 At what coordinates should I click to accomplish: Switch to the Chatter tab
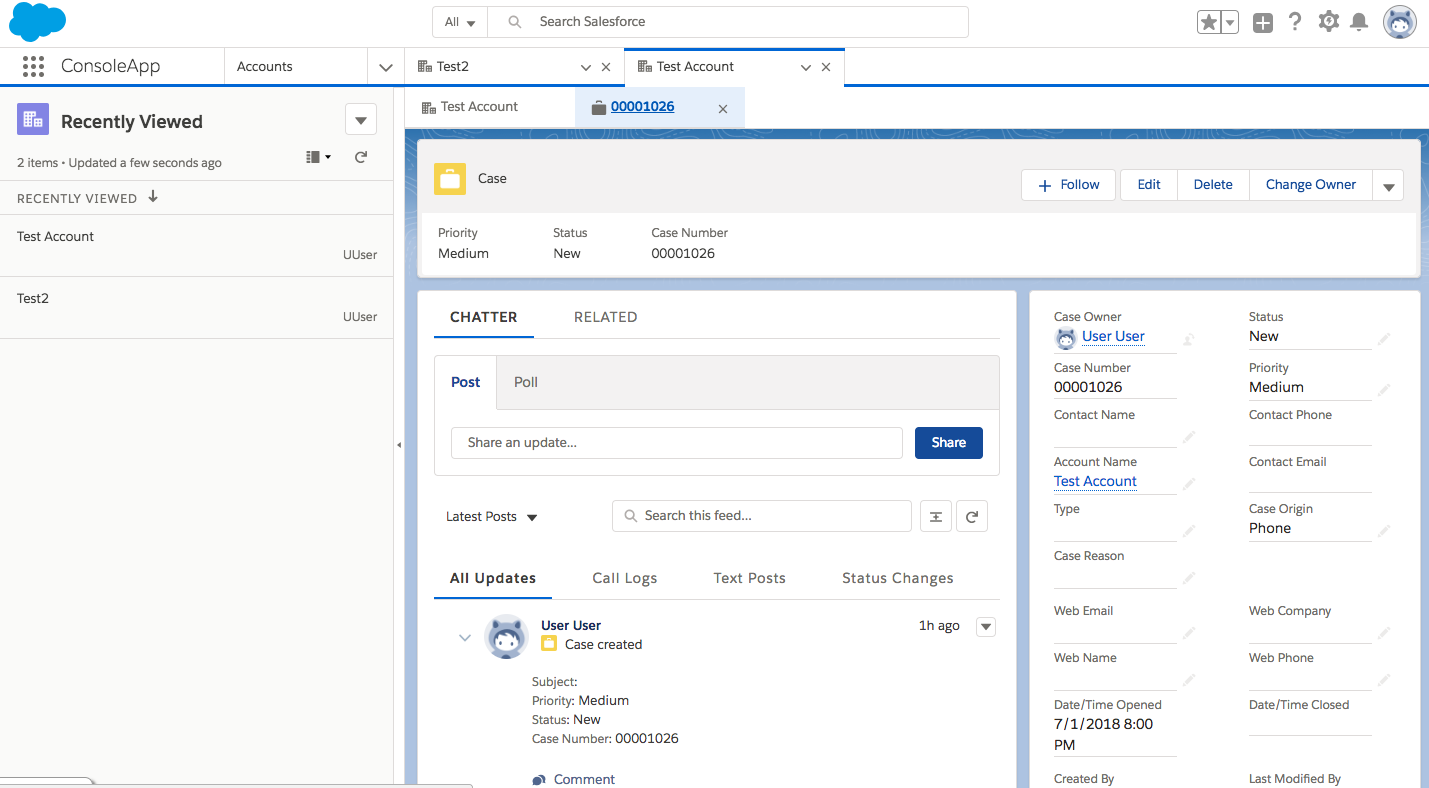484,317
